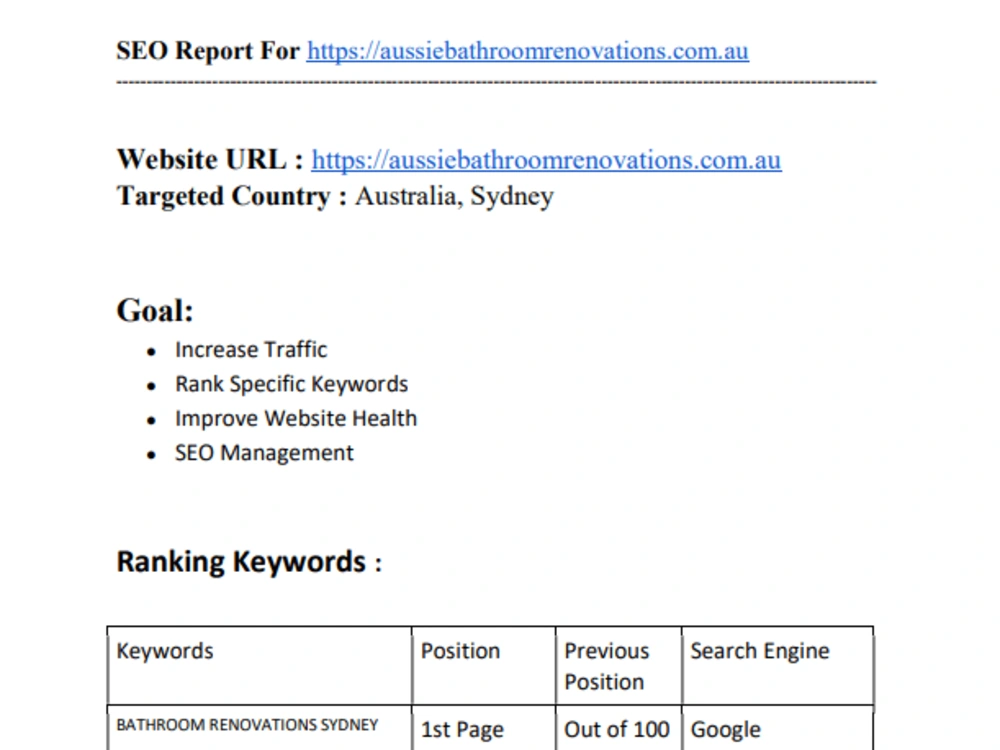Image resolution: width=1000 pixels, height=750 pixels.
Task: Click the 'Australia, Sydney' text
Action: 454,196
